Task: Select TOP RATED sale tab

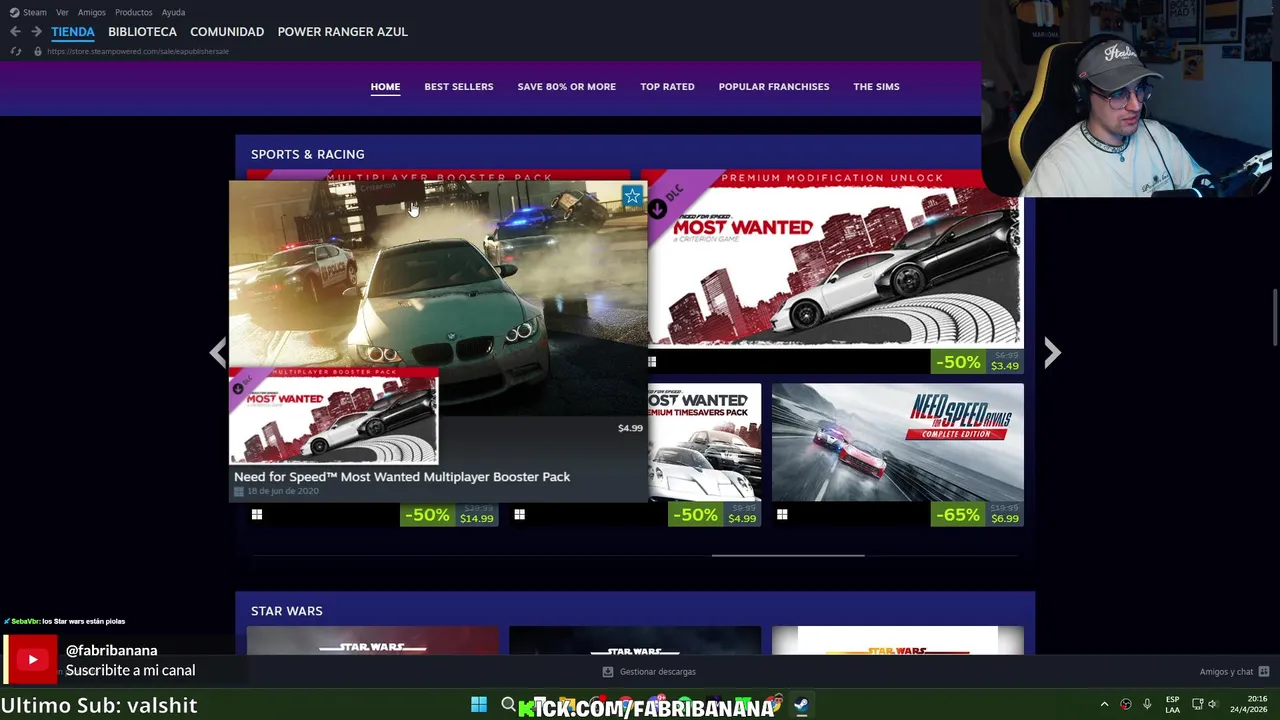Action: [x=667, y=87]
